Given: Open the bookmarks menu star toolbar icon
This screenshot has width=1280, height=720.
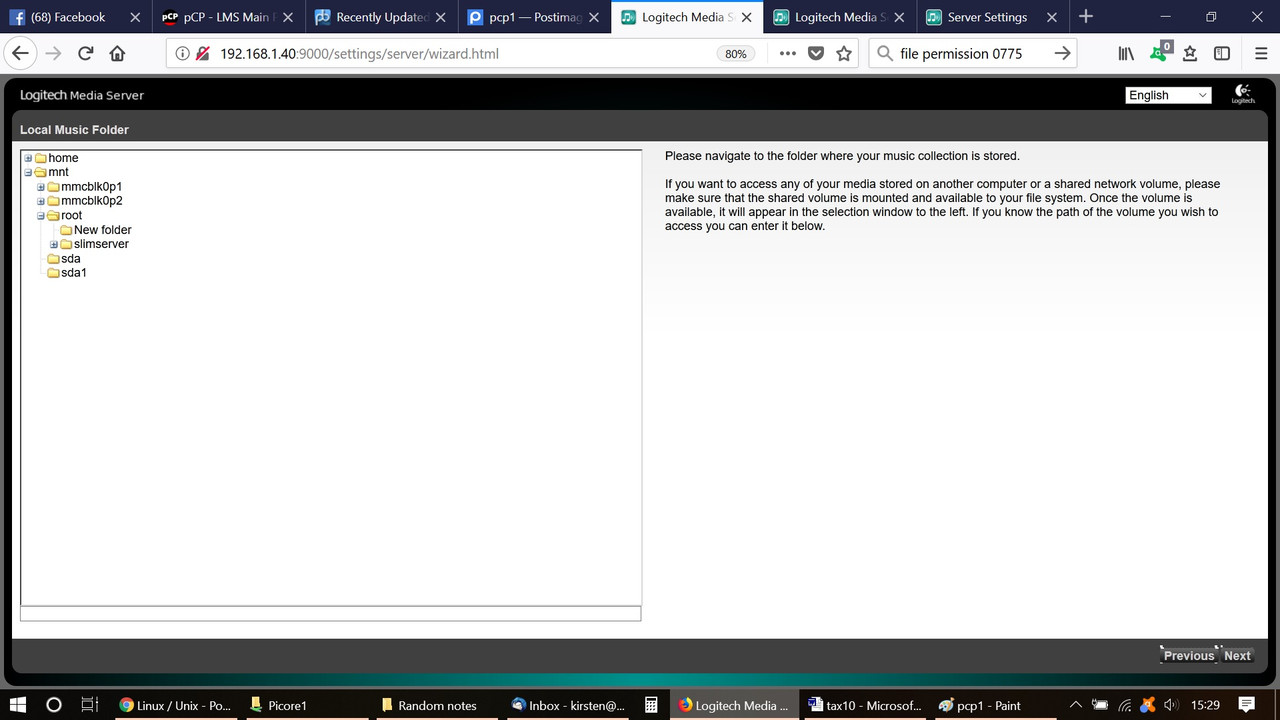Looking at the screenshot, I should (1190, 54).
